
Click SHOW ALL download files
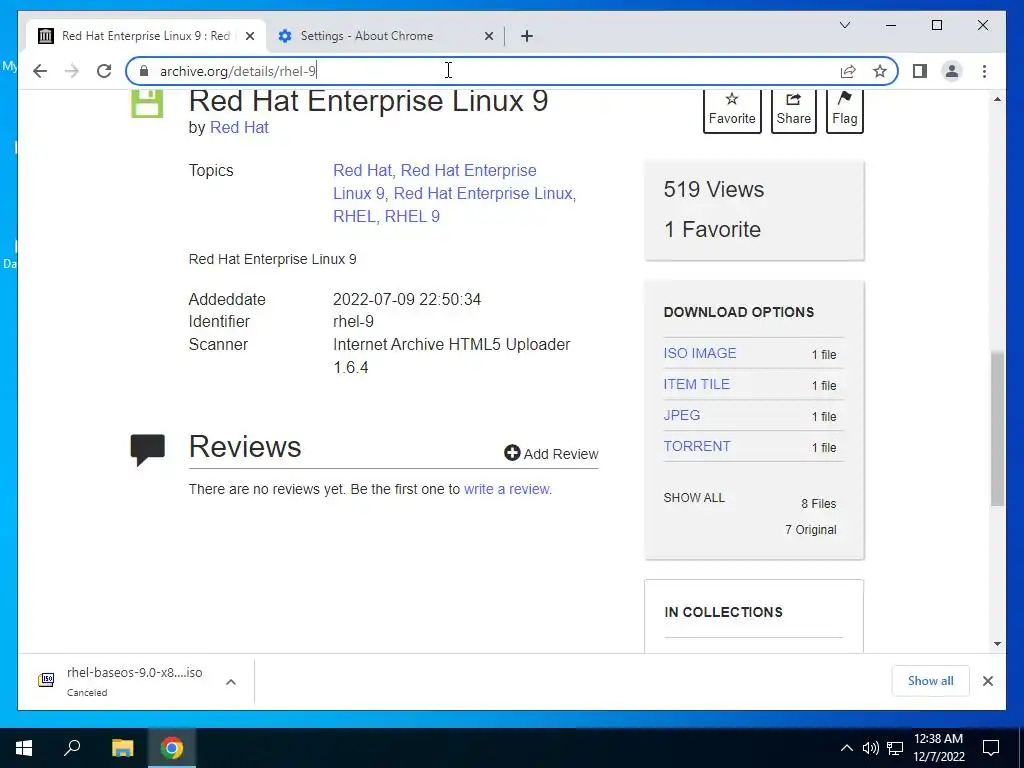694,498
